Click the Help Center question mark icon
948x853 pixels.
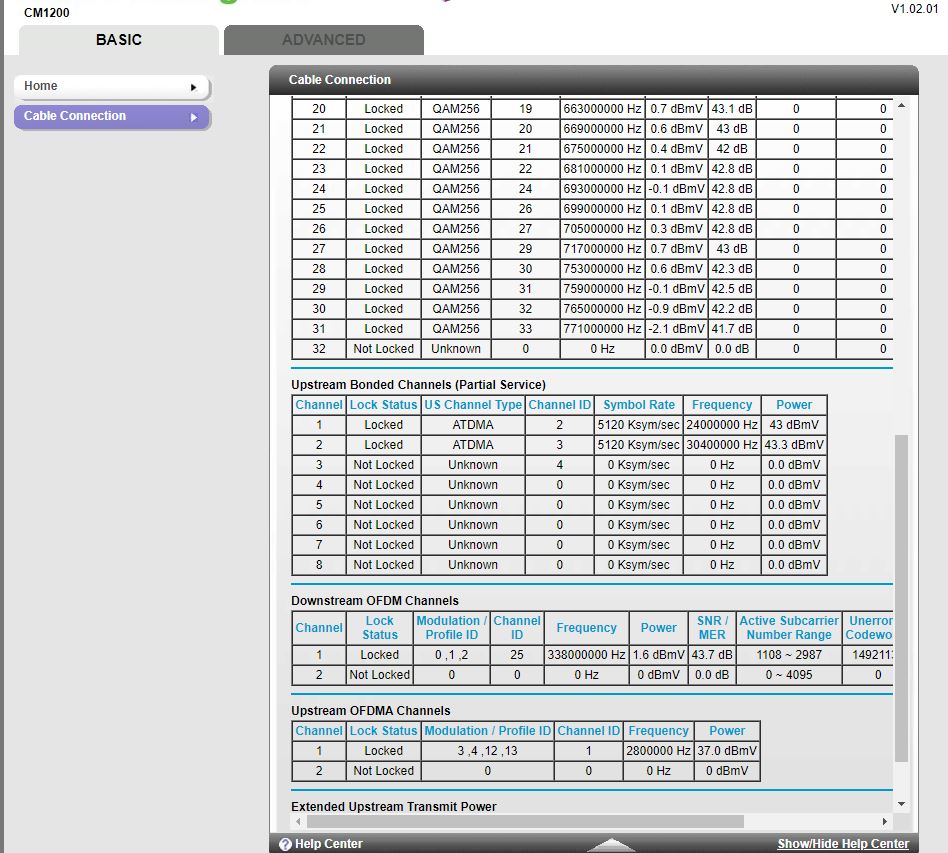[x=285, y=845]
